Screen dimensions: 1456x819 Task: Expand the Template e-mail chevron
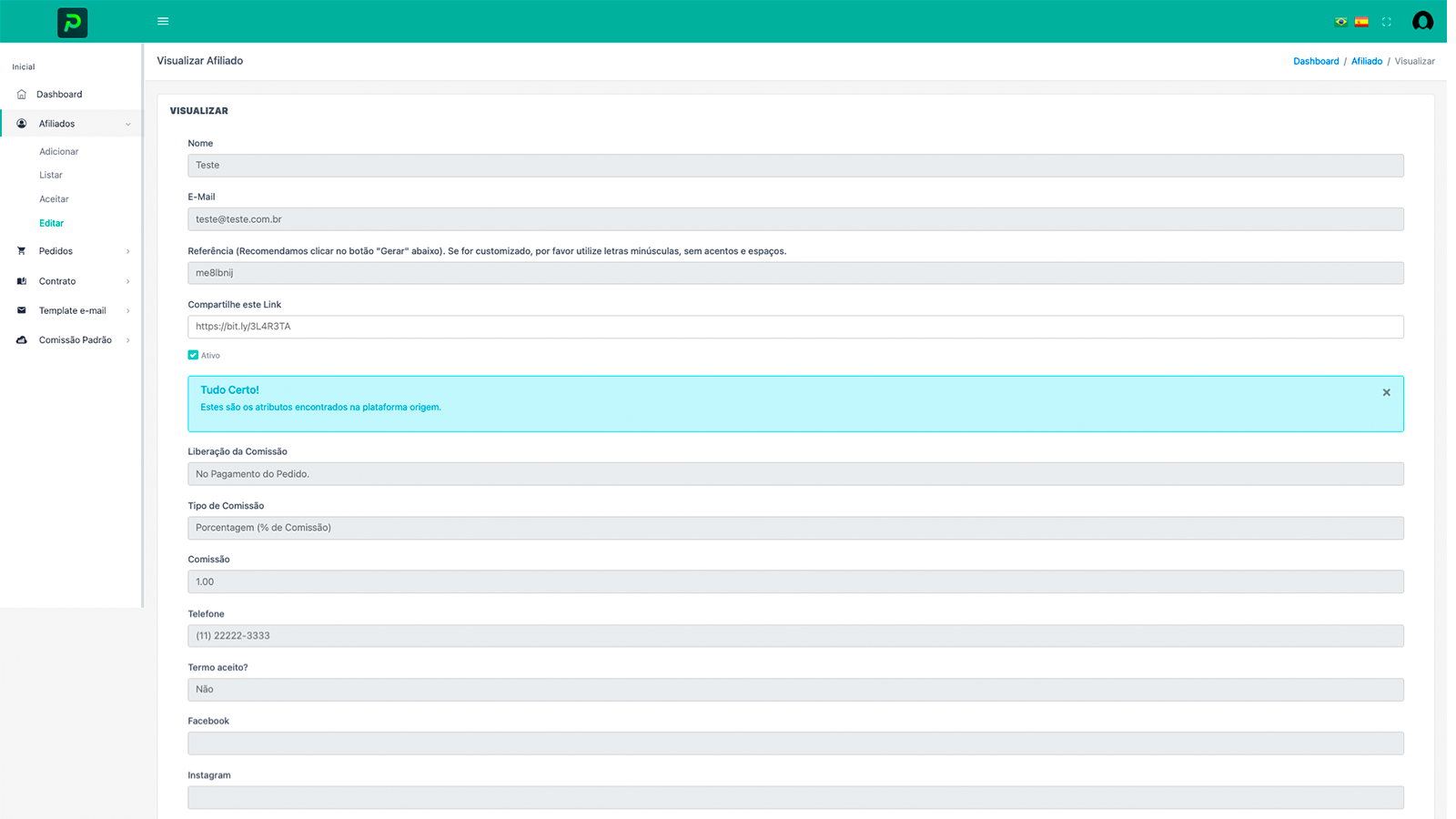[x=128, y=311]
